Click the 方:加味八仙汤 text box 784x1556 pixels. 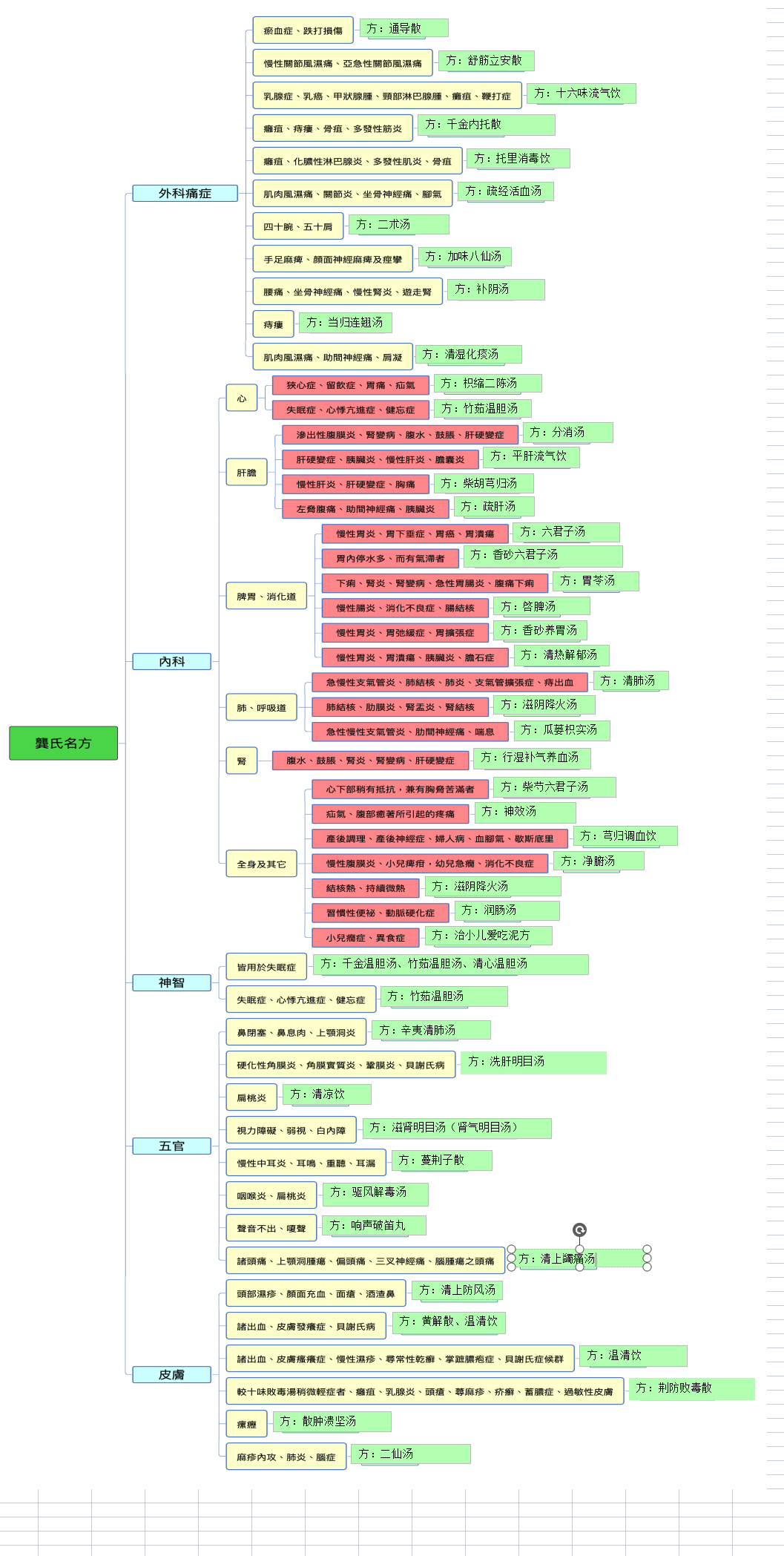pyautogui.click(x=465, y=257)
